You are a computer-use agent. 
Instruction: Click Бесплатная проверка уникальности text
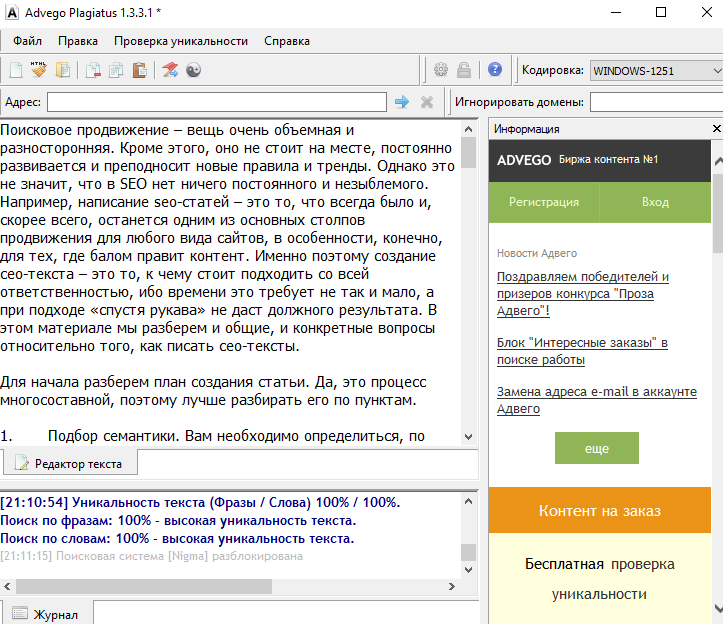point(599,579)
